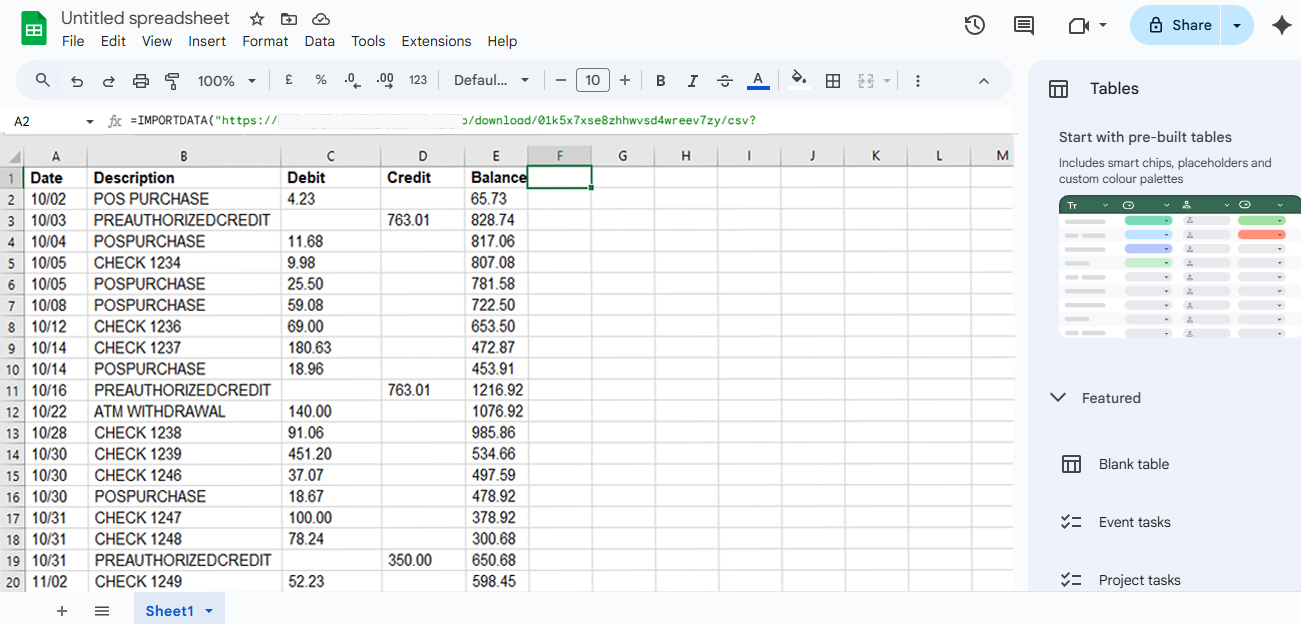Open the Default font dropdown
1301x624 pixels.
point(491,80)
